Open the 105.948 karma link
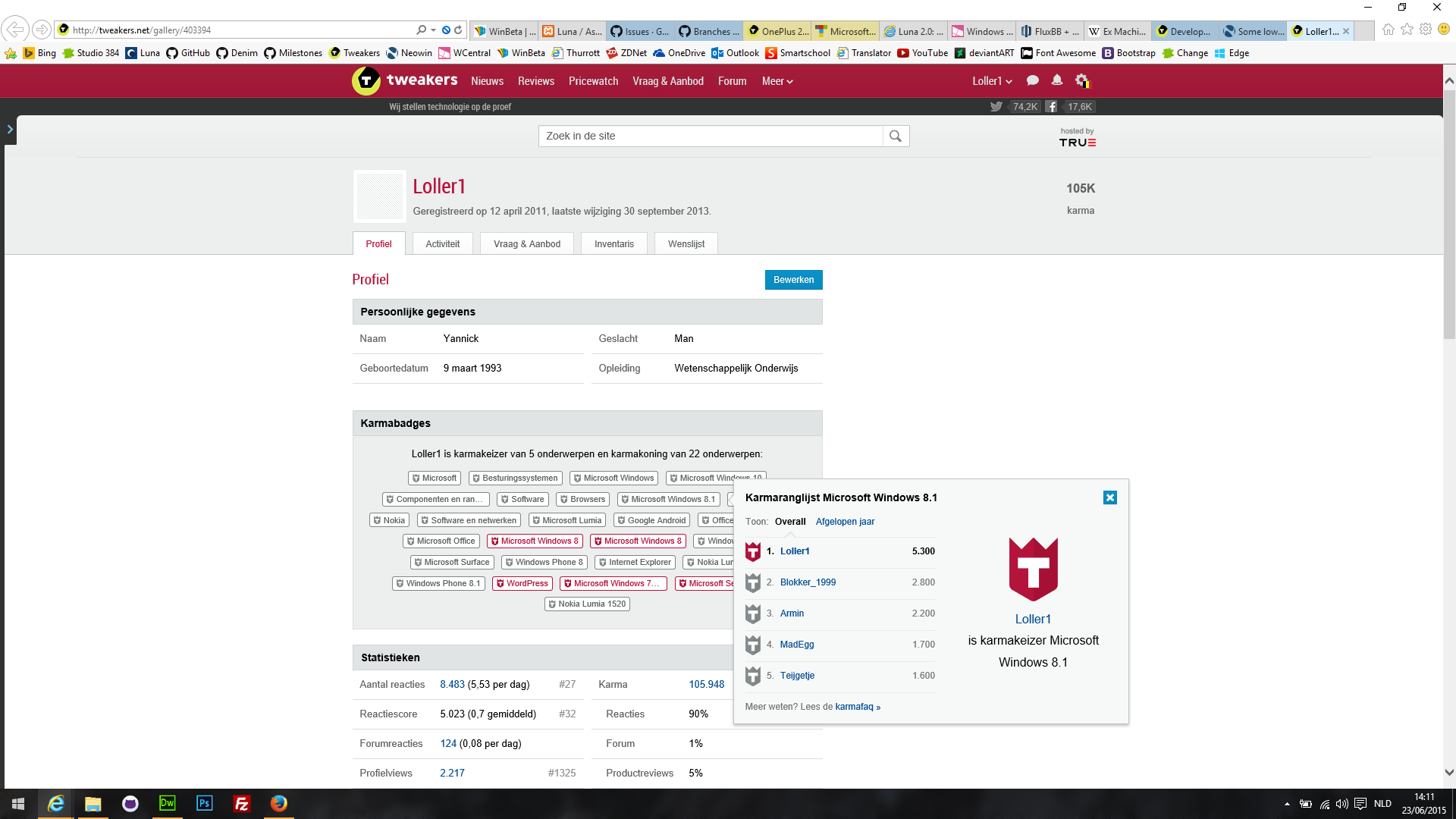1456x819 pixels. tap(706, 685)
